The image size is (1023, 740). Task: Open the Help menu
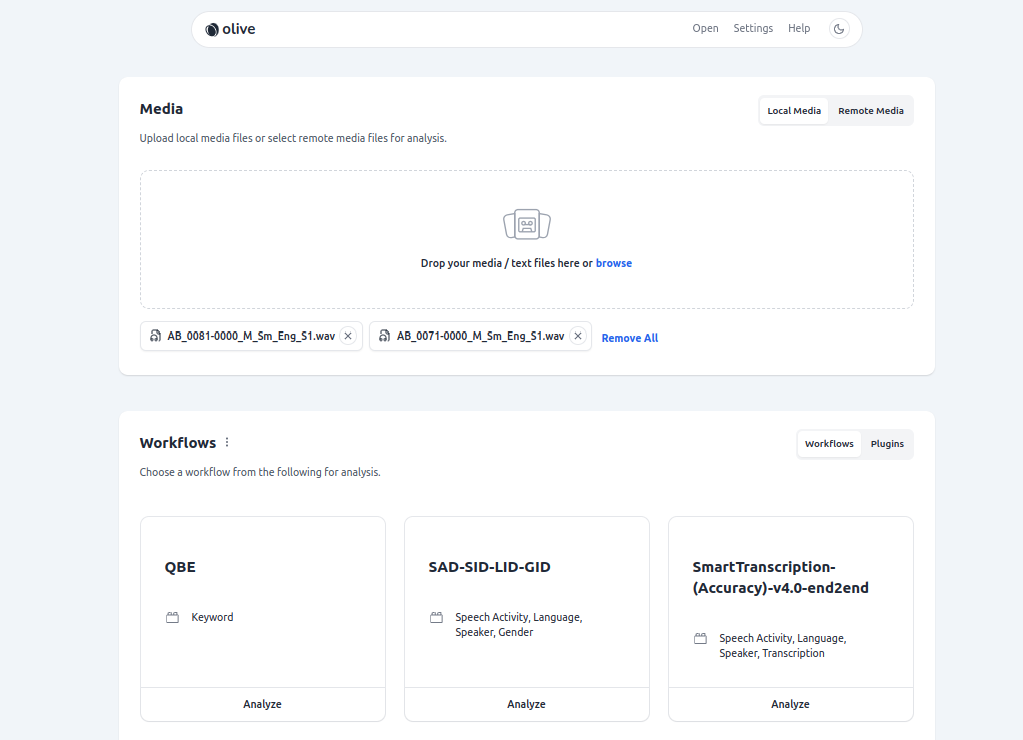[x=799, y=29]
